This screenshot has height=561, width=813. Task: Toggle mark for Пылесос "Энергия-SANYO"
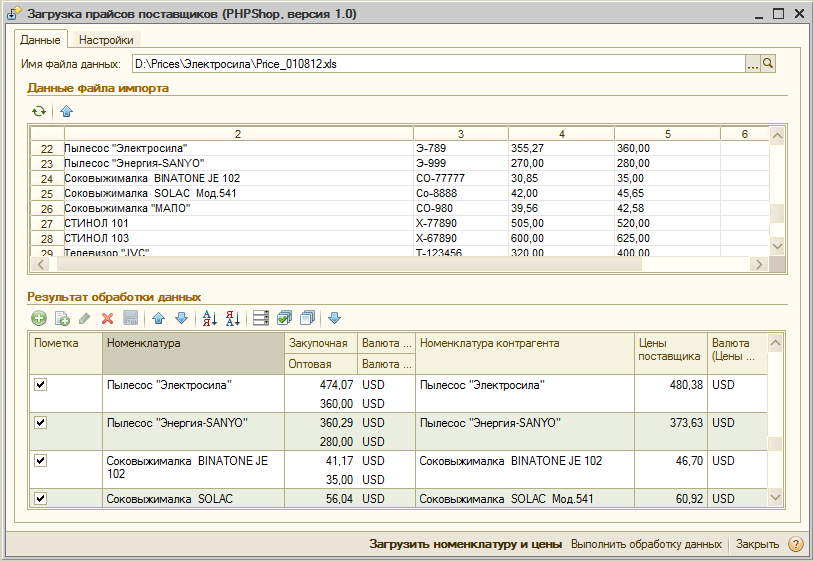tap(40, 423)
